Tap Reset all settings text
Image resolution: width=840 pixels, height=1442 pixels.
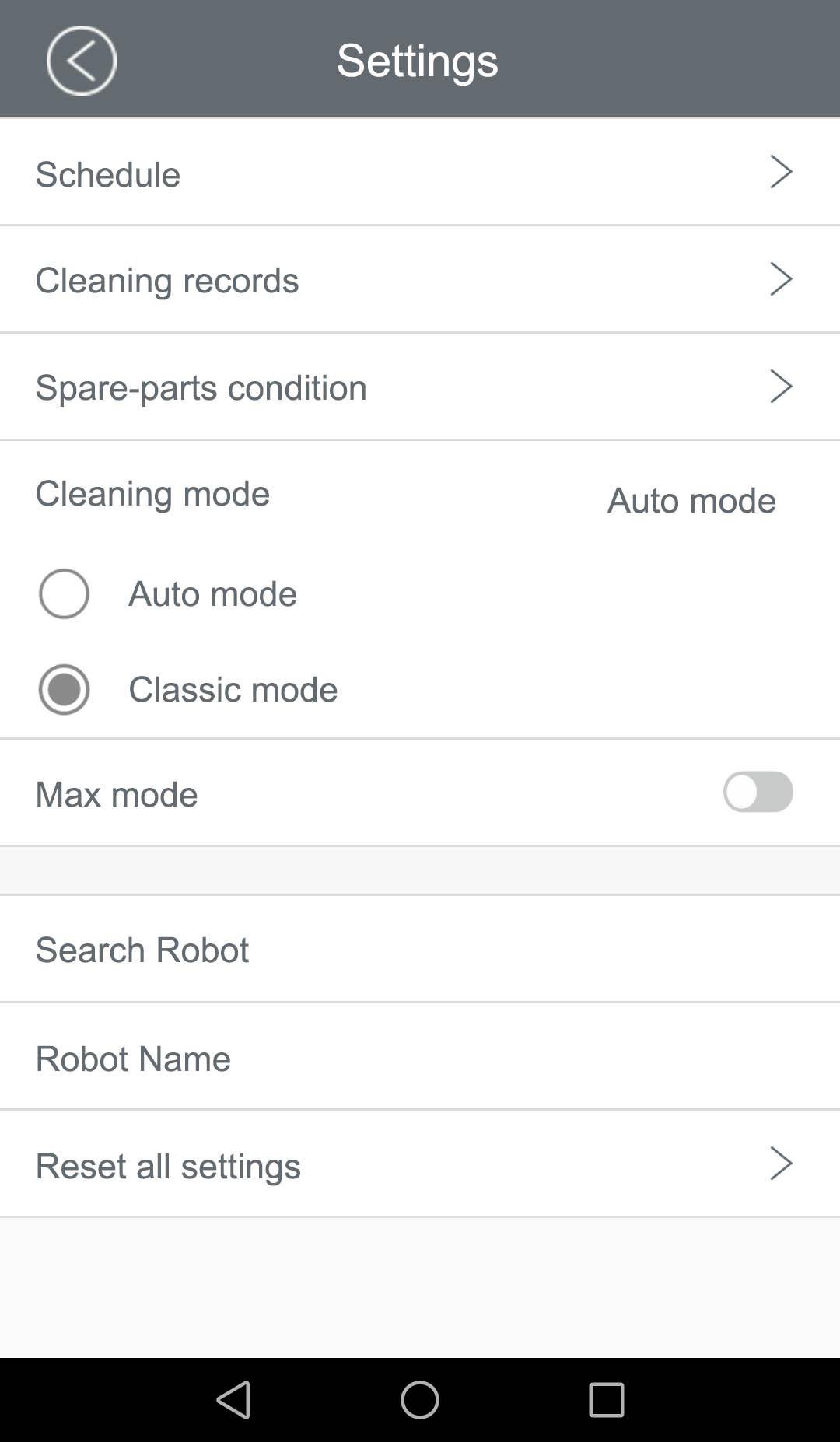click(168, 1166)
